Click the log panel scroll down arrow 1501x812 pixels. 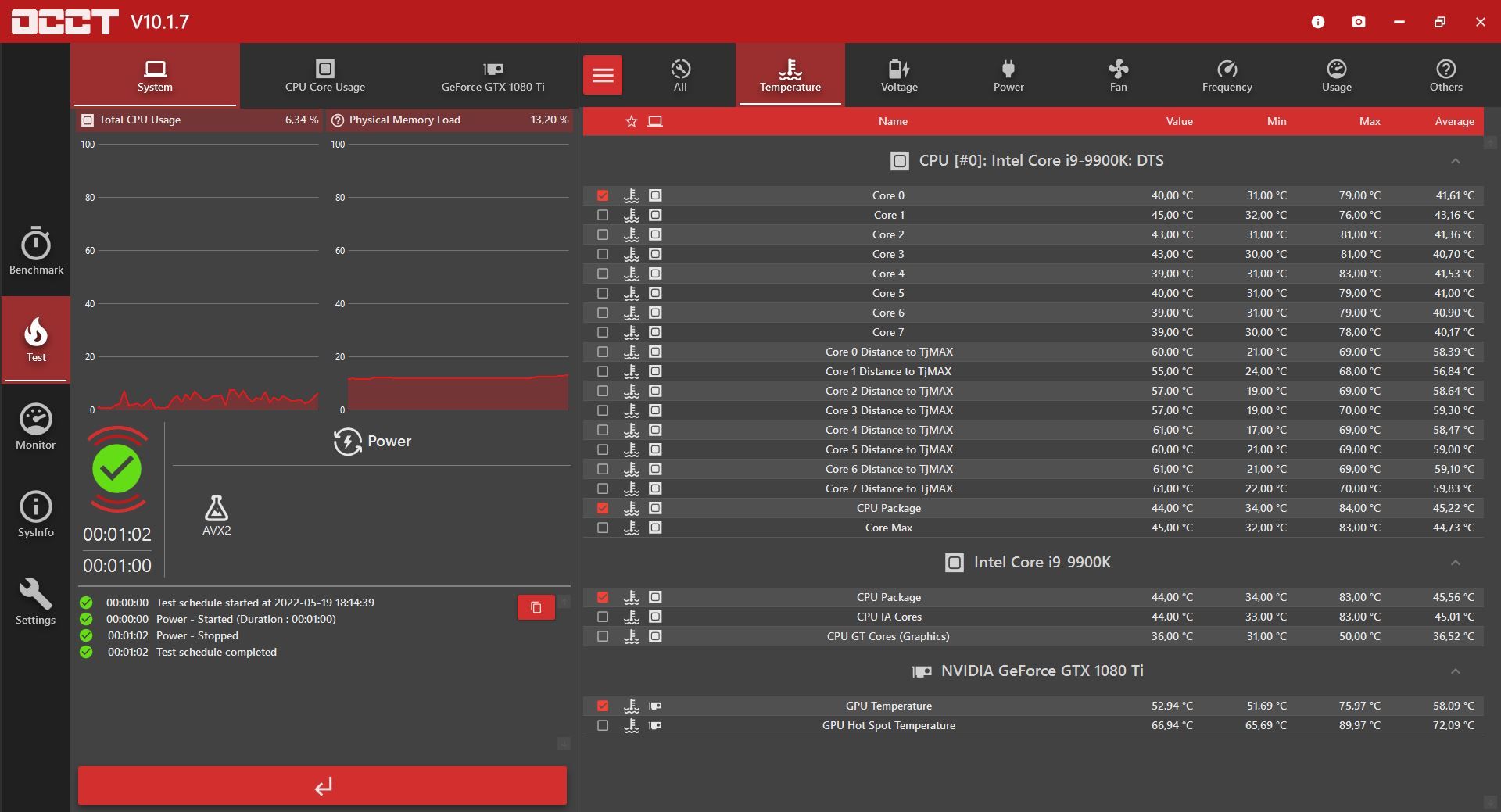pyautogui.click(x=564, y=743)
